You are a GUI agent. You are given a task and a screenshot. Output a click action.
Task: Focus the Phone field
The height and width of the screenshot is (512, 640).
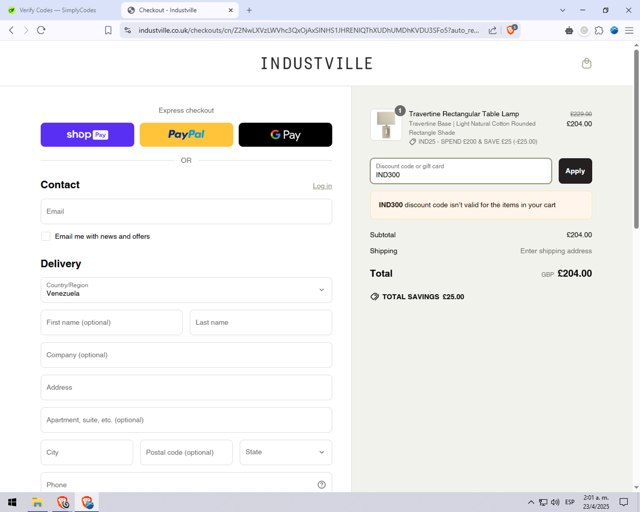coord(186,482)
